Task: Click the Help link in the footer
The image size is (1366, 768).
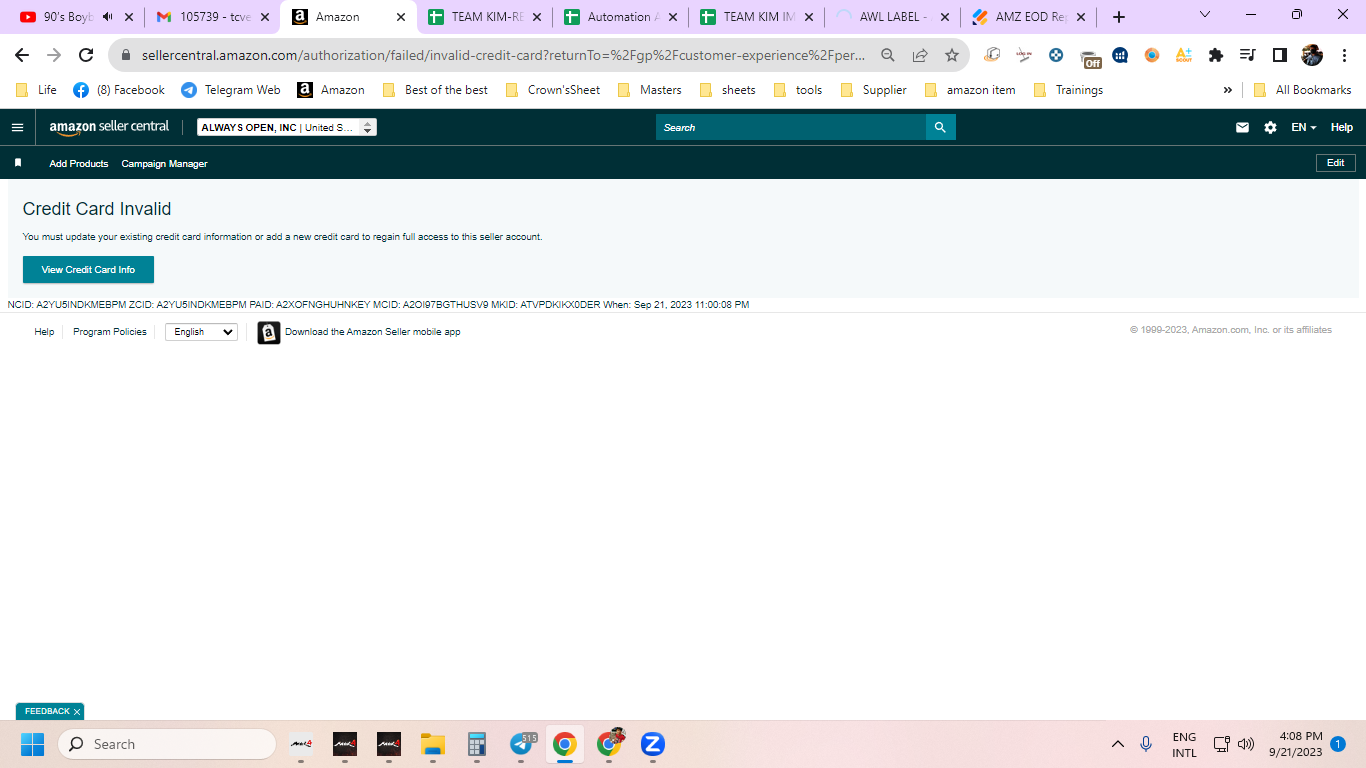Action: 44,332
